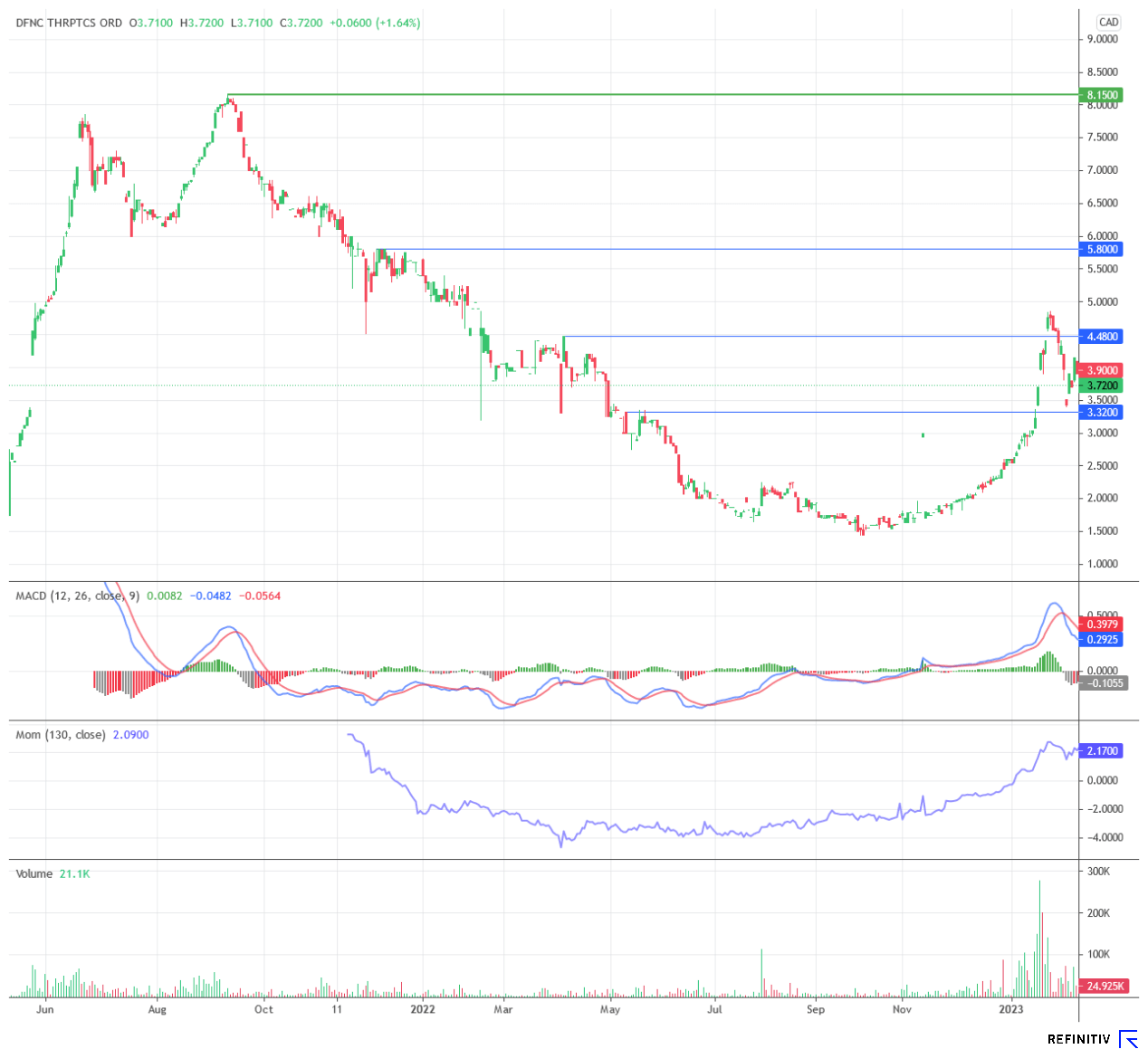1148x1049 pixels.
Task: Click the grey -0.1055 histogram value tag
Action: 1102,683
